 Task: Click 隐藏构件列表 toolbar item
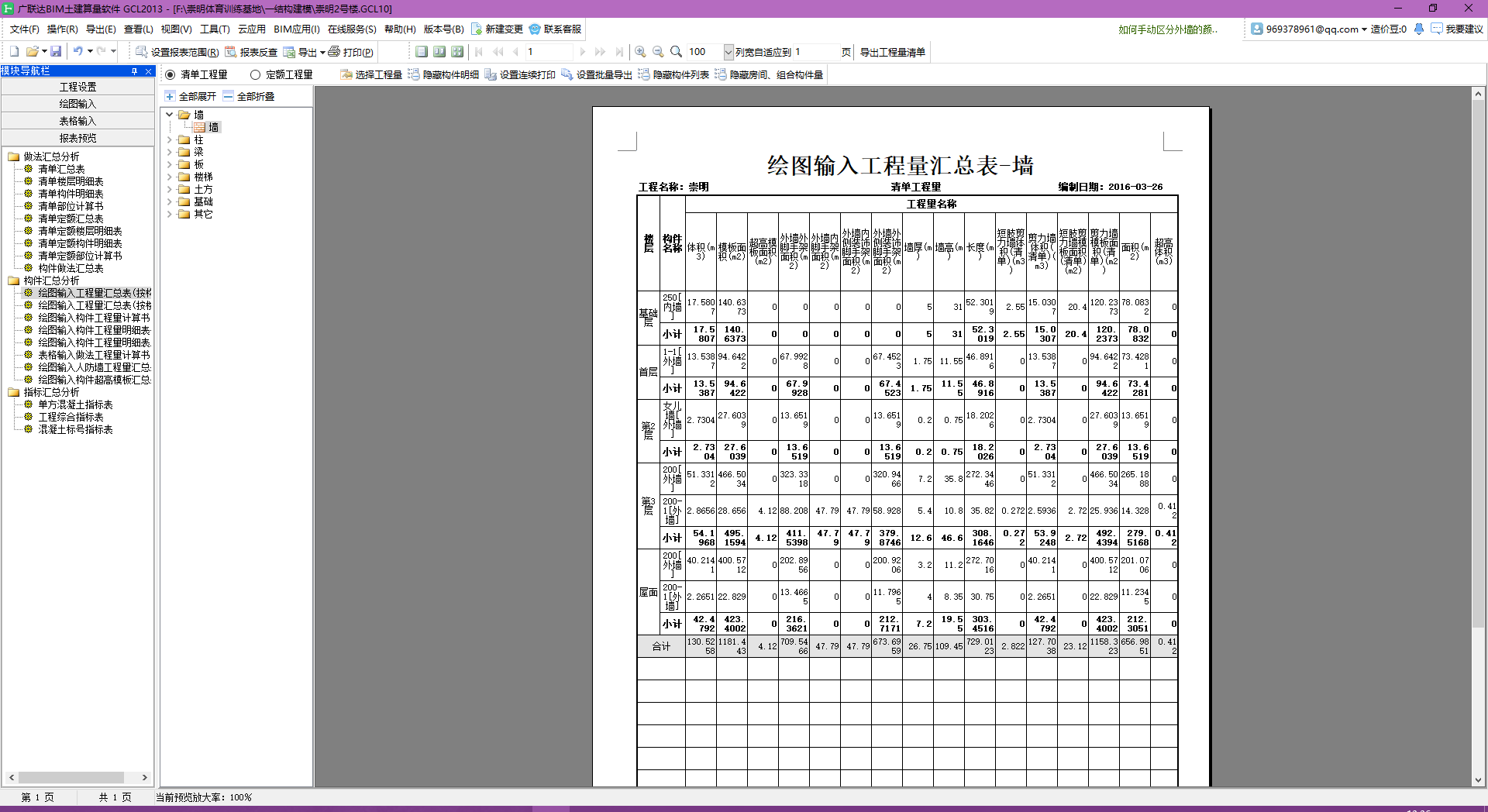673,74
